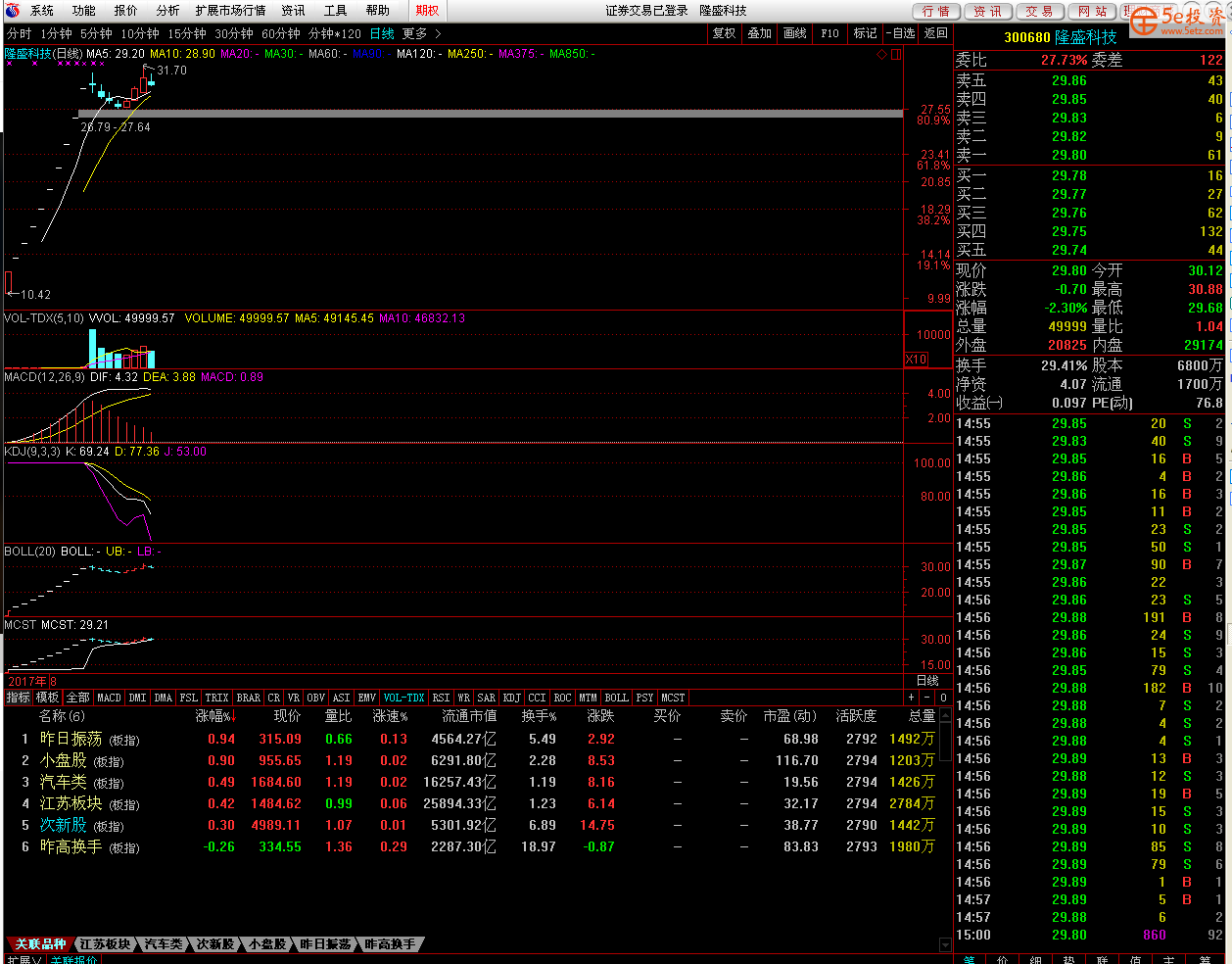Viewport: 1232px width, 964px height.
Task: Click the 返回 back button
Action: [x=936, y=33]
